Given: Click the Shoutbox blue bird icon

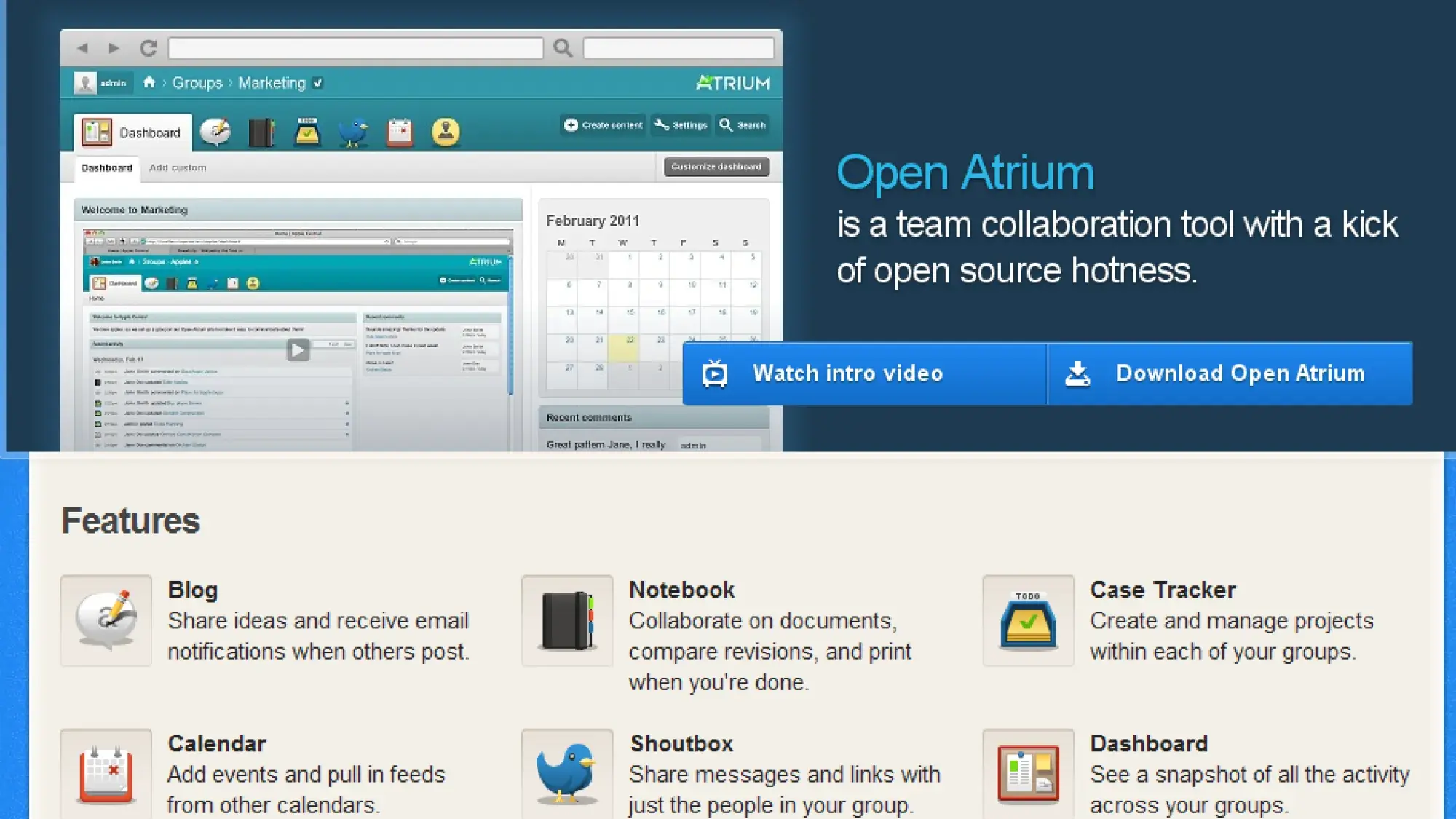Looking at the screenshot, I should [x=567, y=774].
